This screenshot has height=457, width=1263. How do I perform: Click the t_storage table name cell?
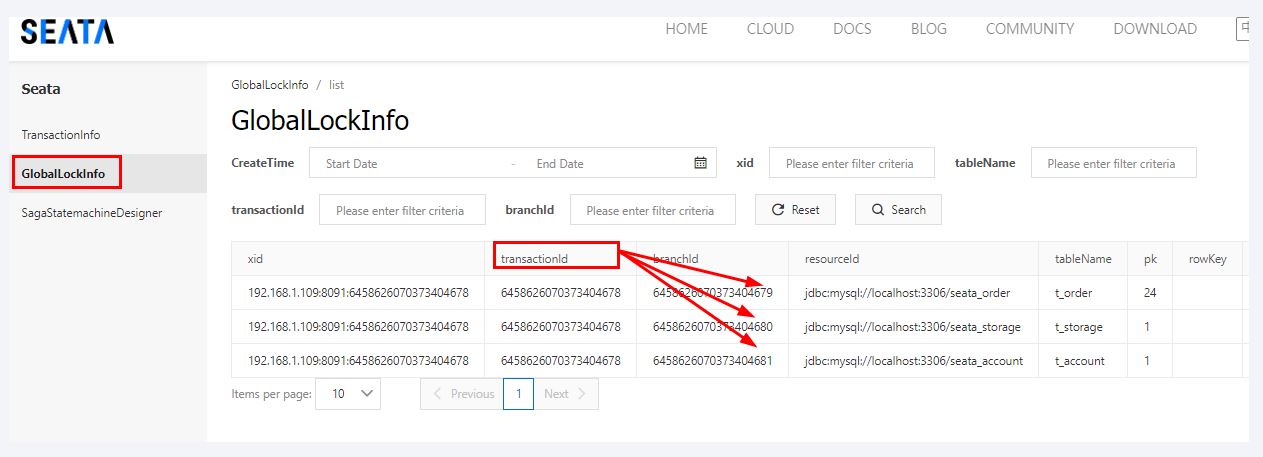pos(1083,327)
